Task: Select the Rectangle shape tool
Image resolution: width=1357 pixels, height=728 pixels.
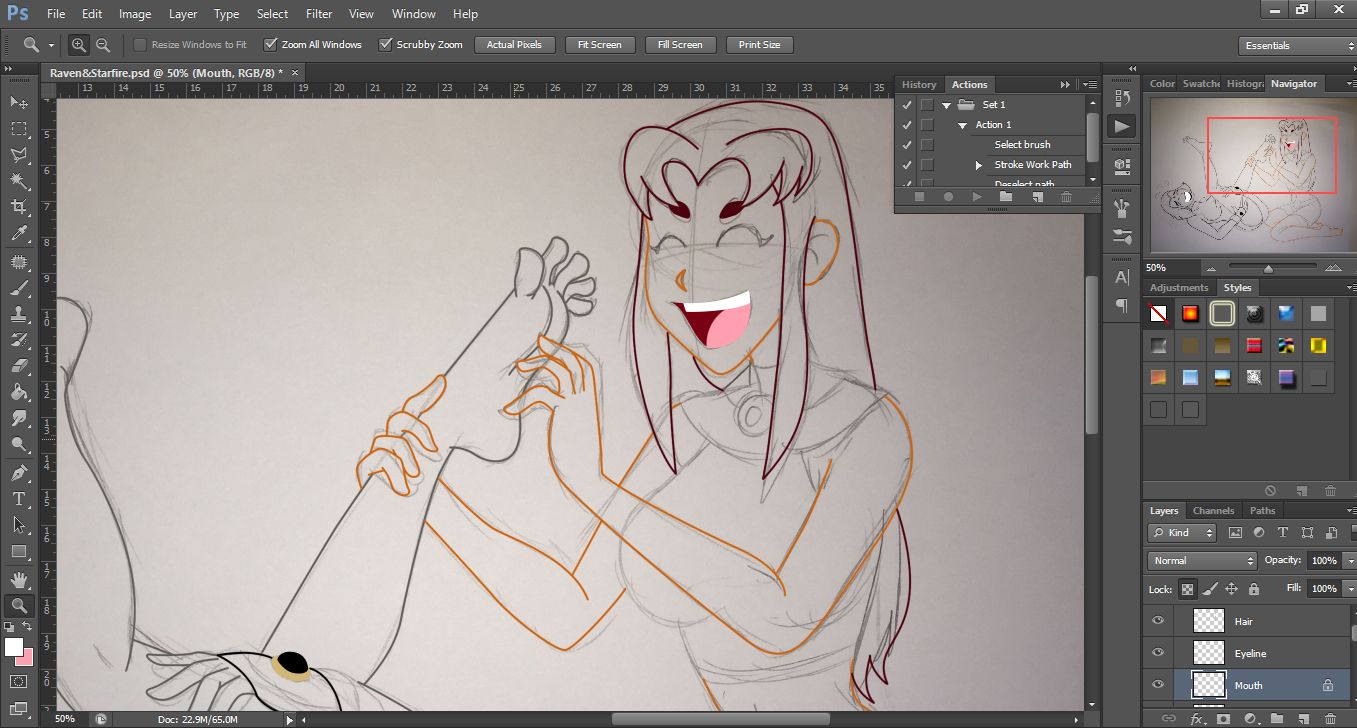Action: click(19, 551)
